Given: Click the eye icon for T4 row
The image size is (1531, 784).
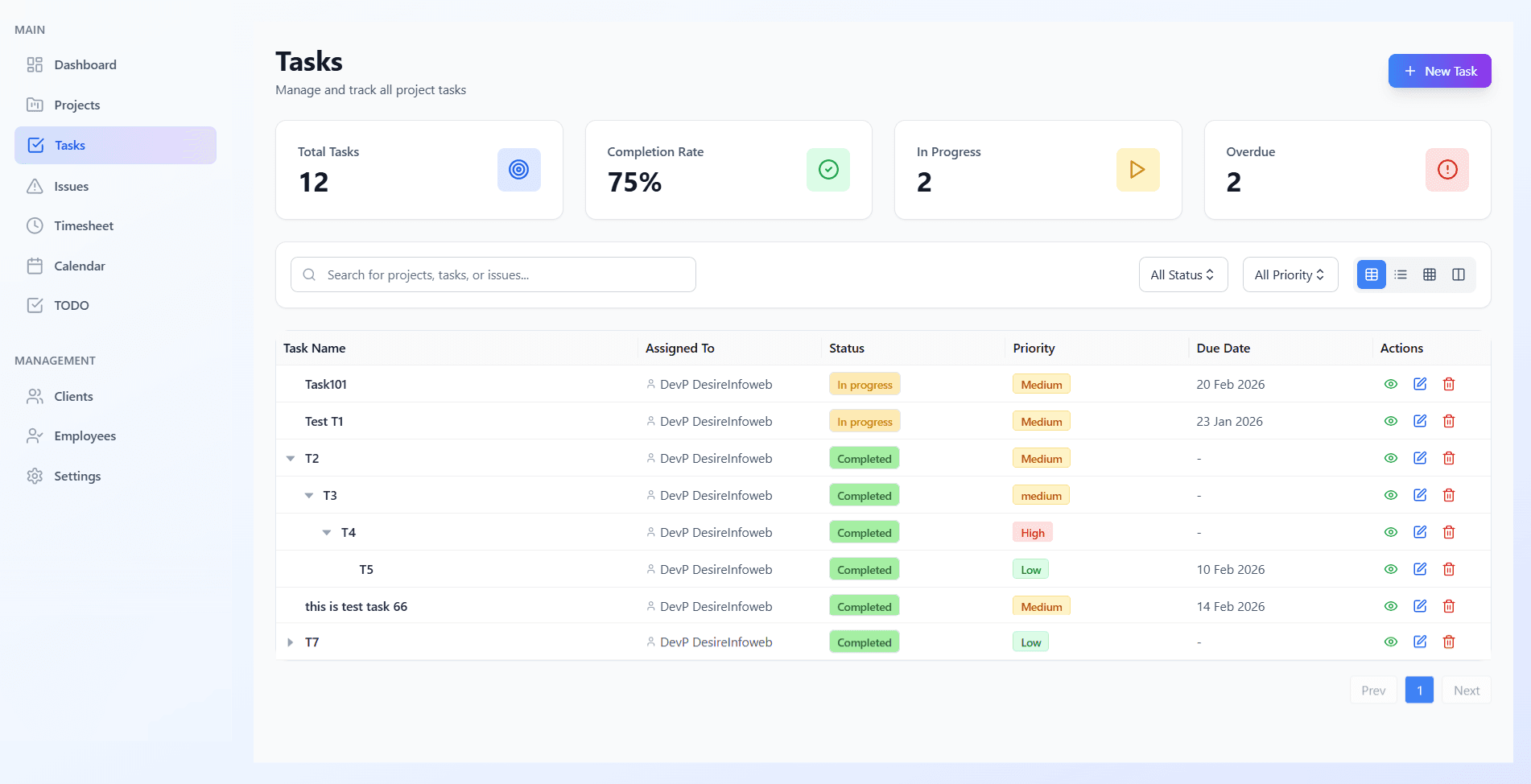Looking at the screenshot, I should [x=1391, y=532].
